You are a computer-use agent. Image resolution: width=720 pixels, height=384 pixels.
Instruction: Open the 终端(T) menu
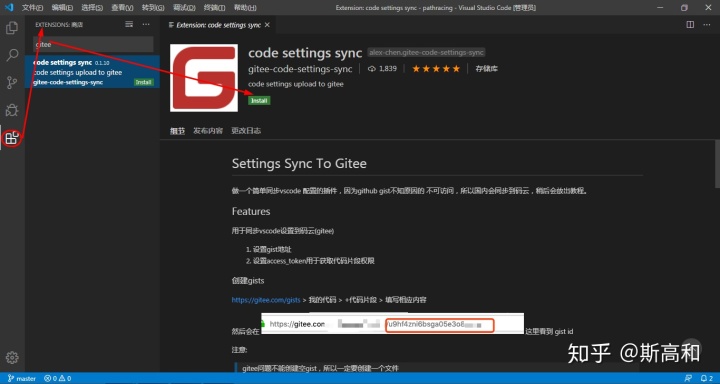pos(214,8)
